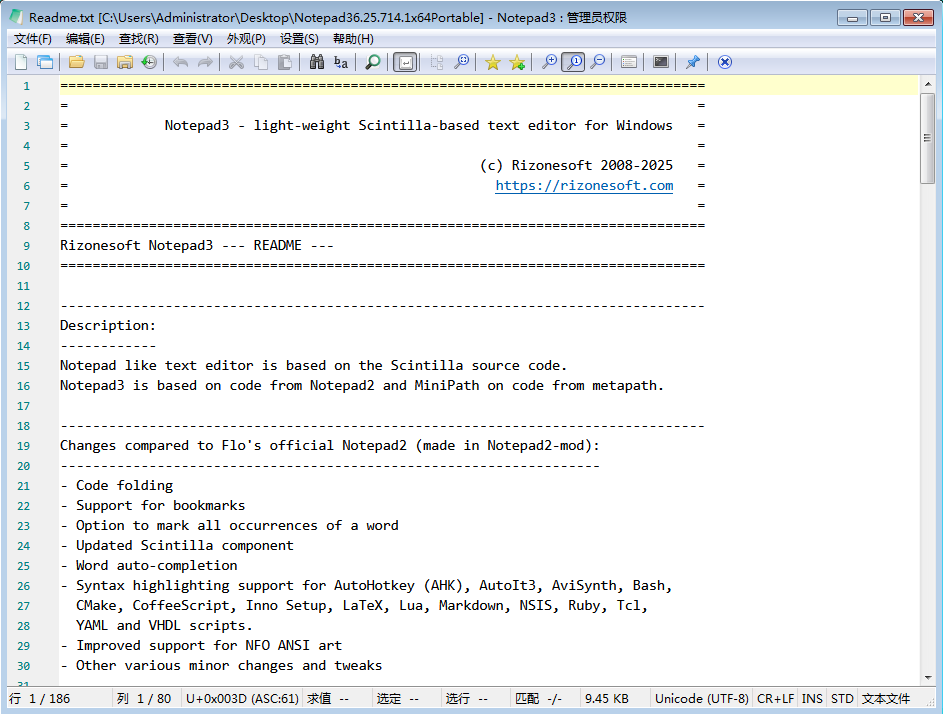This screenshot has width=943, height=714.
Task: Click the reset zoom magnifier button
Action: (573, 62)
